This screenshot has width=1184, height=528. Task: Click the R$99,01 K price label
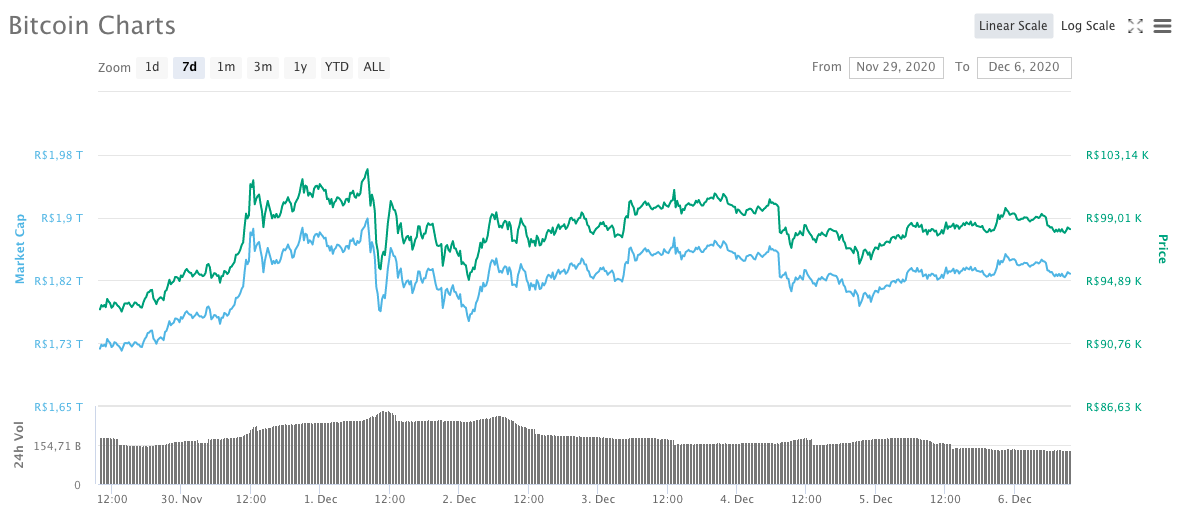[x=1114, y=218]
